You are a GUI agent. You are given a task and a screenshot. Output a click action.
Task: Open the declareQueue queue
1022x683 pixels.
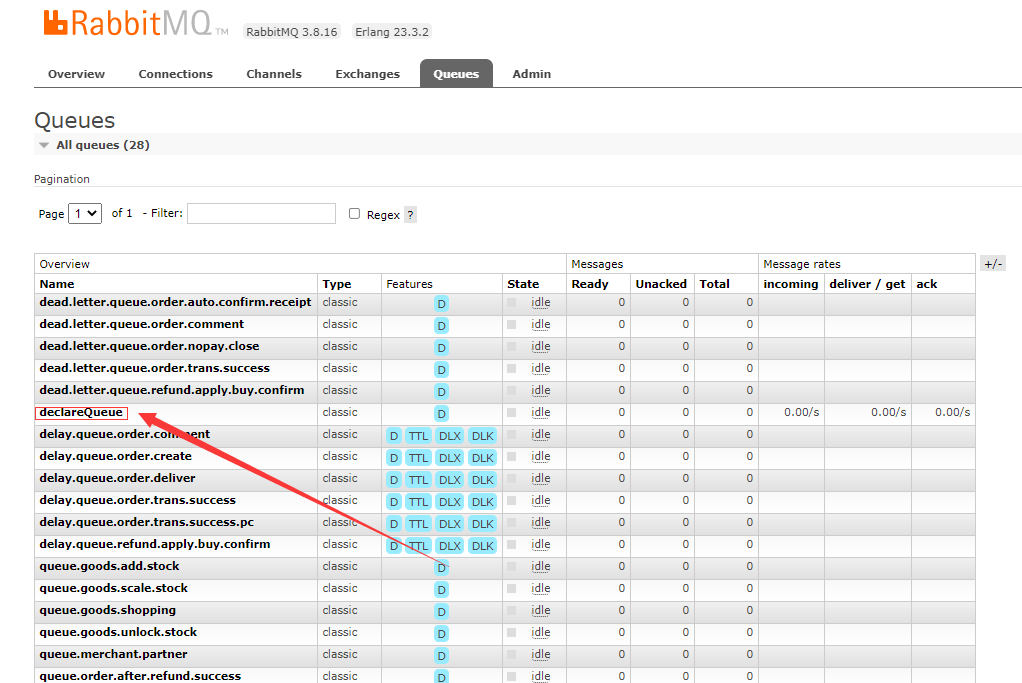pos(81,412)
